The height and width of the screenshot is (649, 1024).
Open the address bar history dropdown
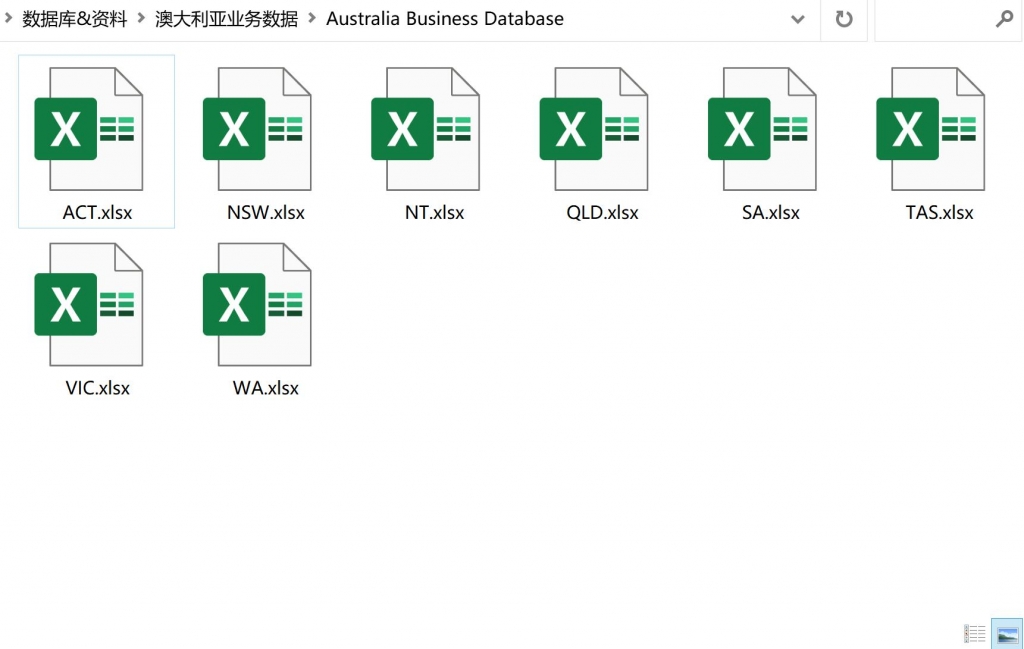[797, 19]
